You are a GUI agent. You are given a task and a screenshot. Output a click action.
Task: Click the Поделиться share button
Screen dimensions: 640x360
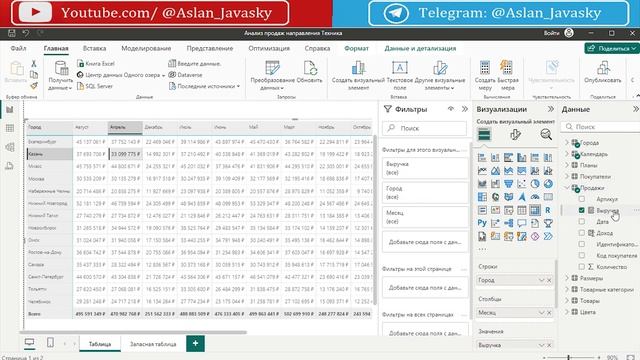pos(611,48)
